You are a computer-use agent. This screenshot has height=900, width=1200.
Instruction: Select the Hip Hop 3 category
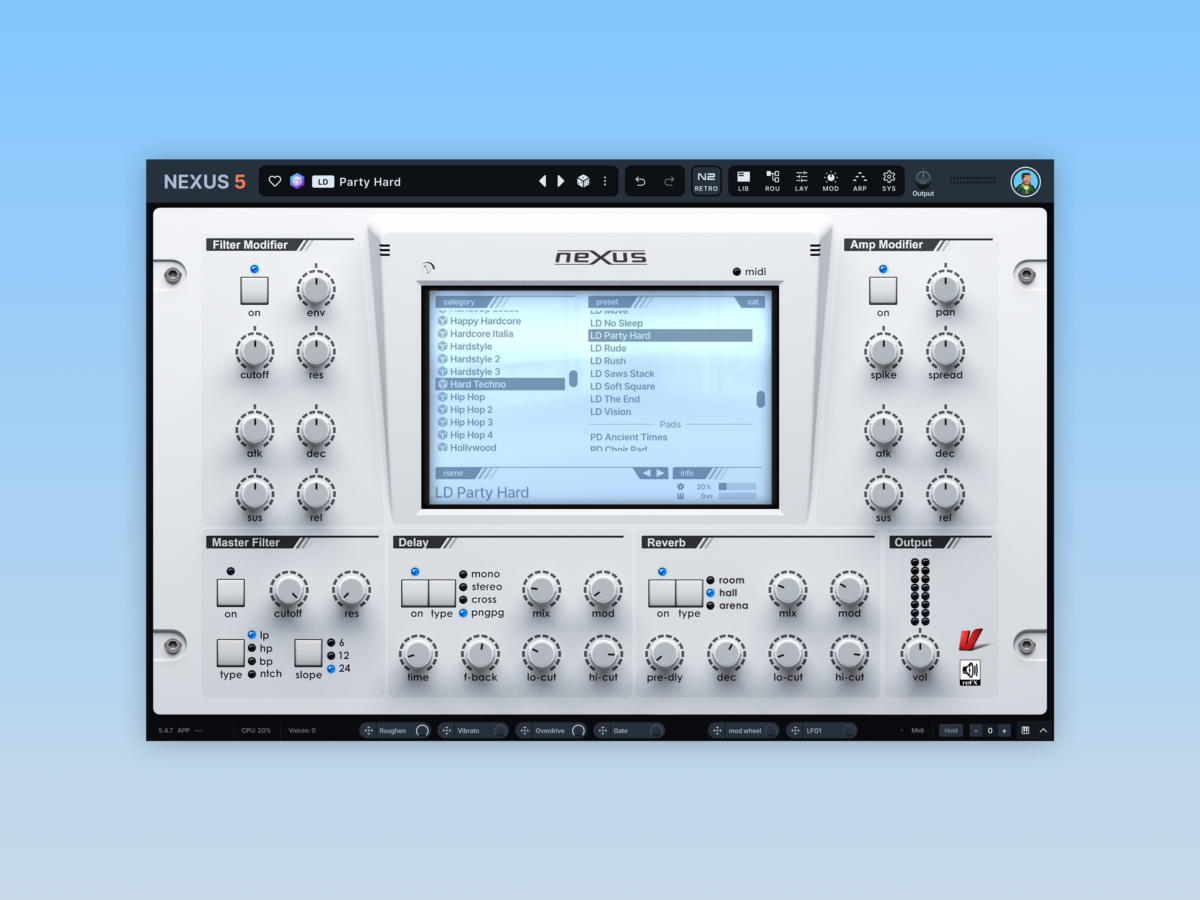coord(471,422)
